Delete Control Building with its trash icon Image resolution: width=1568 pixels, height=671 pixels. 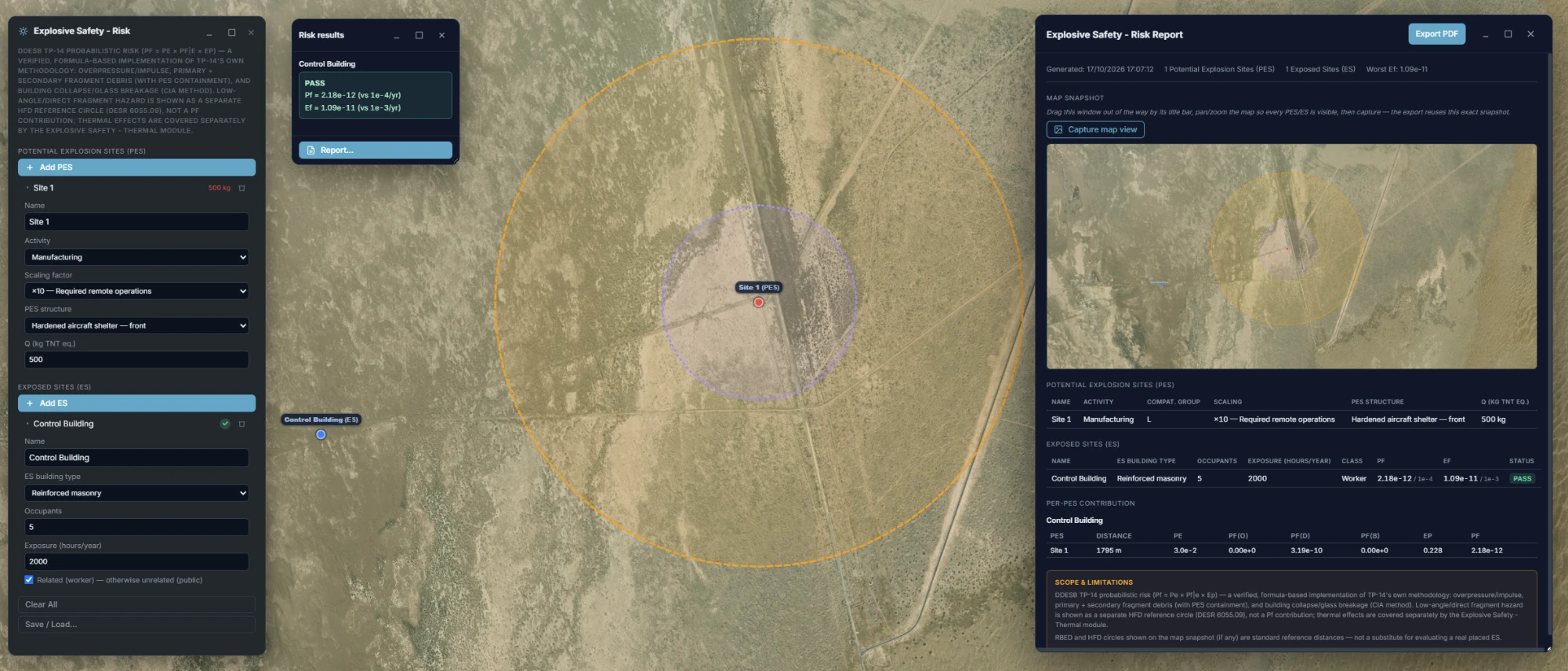point(241,424)
